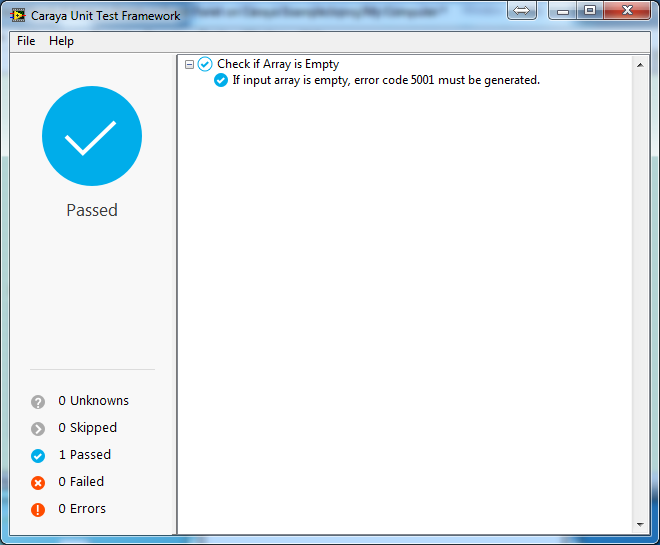Open the File menu
This screenshot has height=545, width=660.
[26, 41]
